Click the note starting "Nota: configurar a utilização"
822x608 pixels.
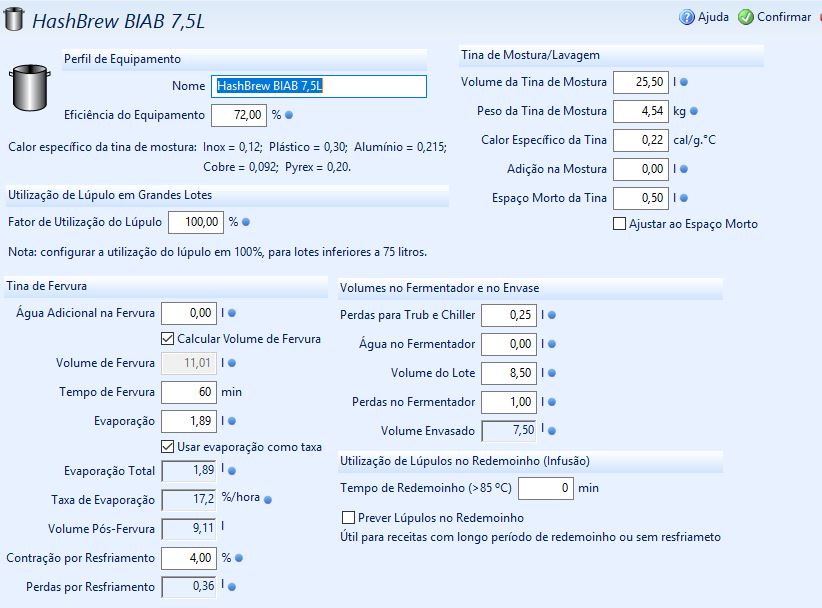click(218, 252)
